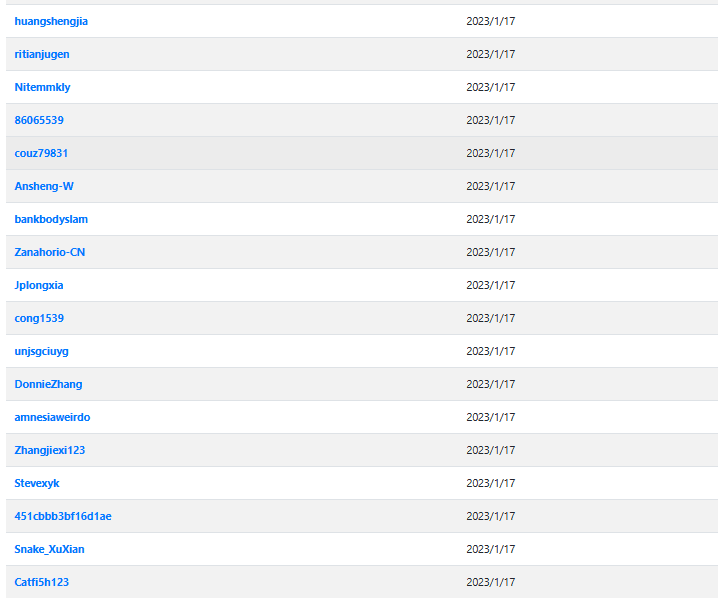
Task: Visit Ansheng-W's profile link
Action: click(44, 186)
